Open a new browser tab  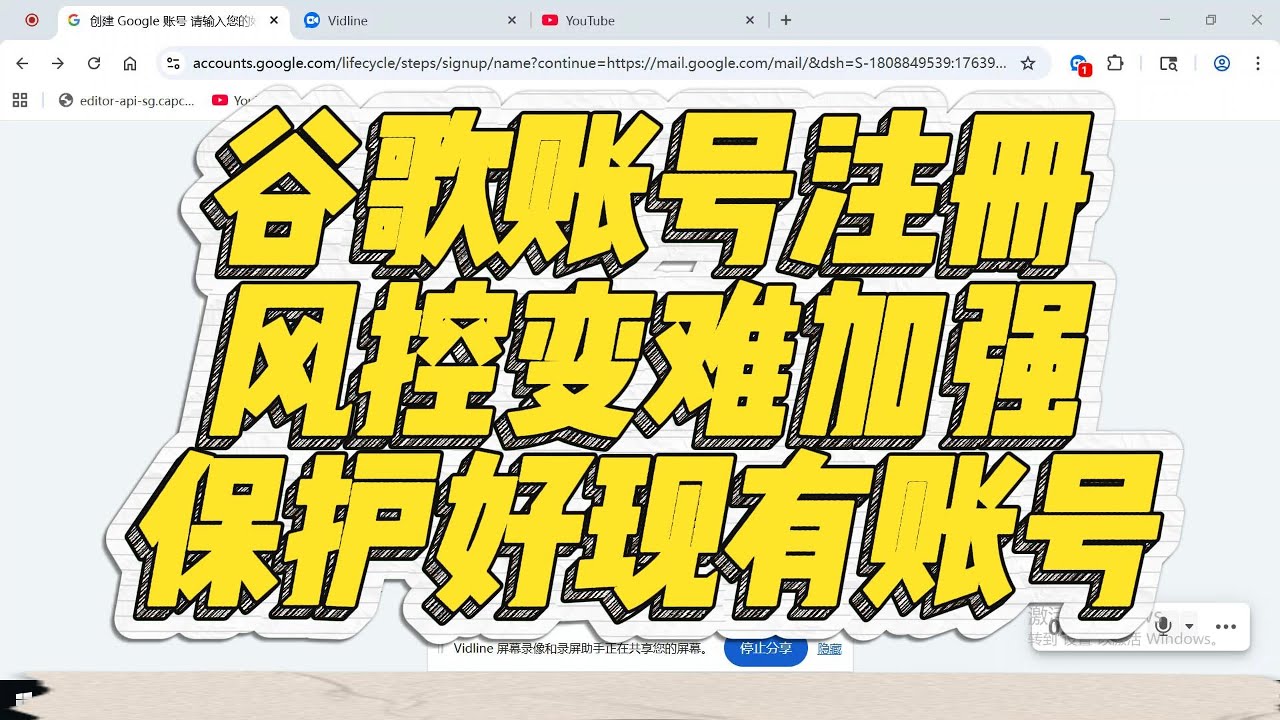[x=786, y=20]
